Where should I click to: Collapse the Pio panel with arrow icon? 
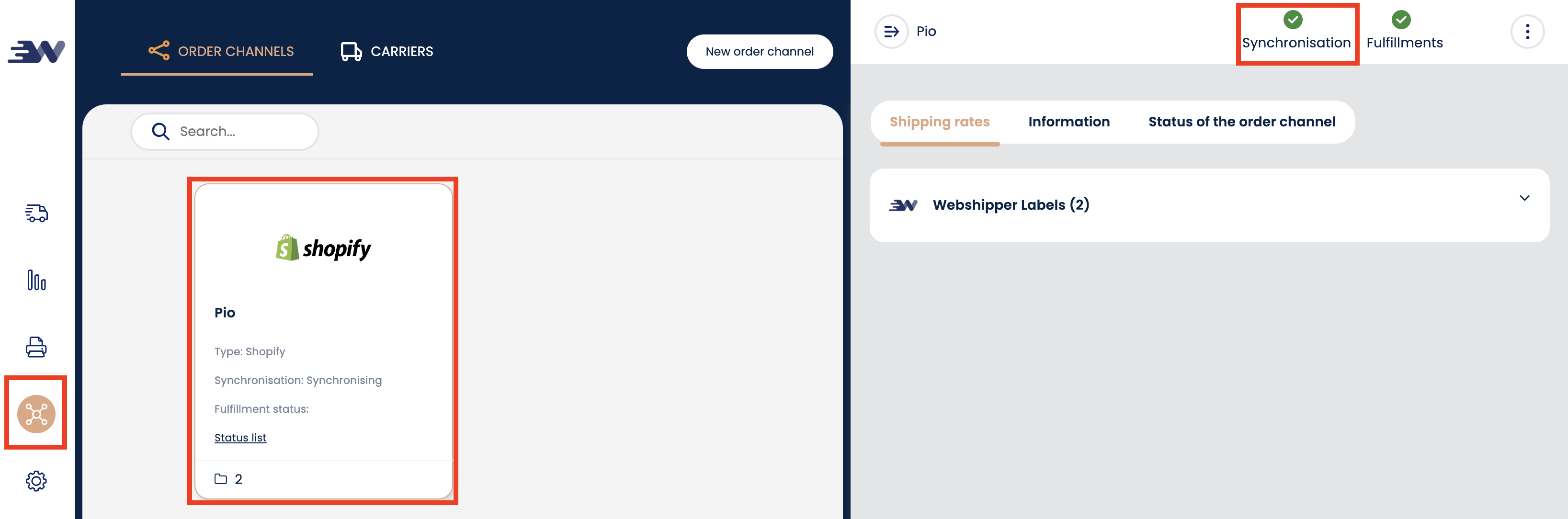coord(891,32)
